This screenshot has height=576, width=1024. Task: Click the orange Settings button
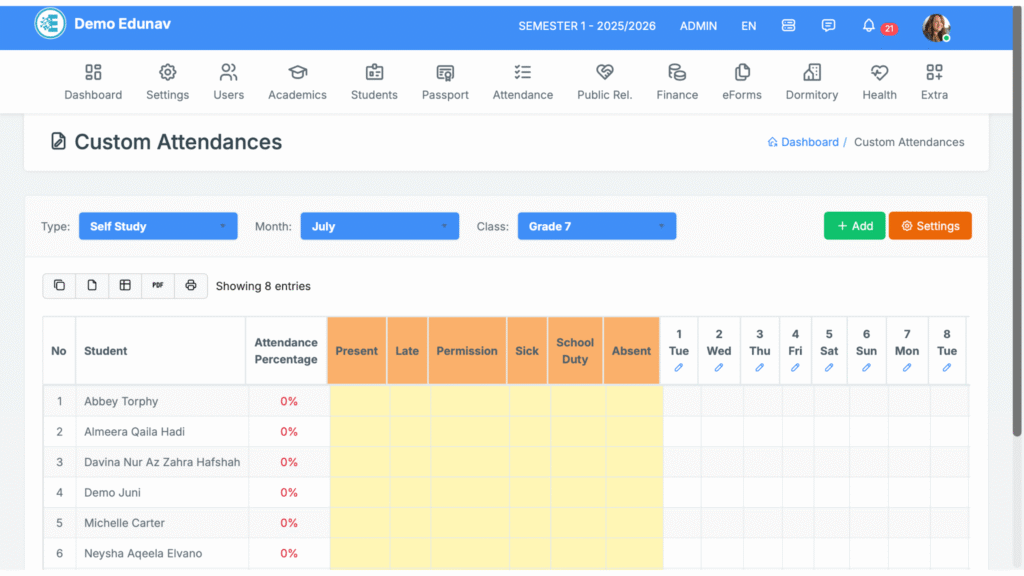[x=930, y=226]
